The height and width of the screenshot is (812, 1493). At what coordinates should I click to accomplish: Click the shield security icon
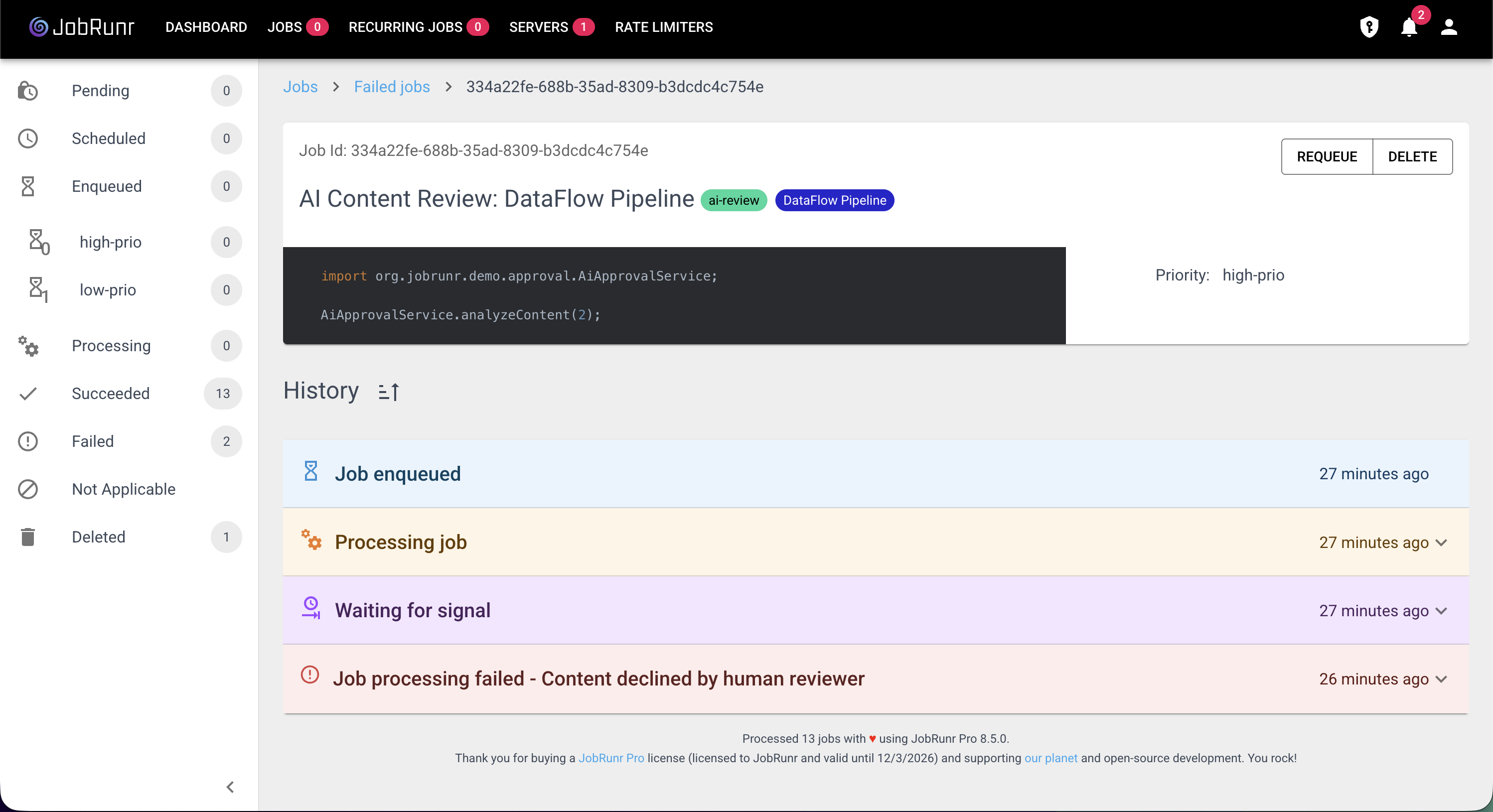1369,27
